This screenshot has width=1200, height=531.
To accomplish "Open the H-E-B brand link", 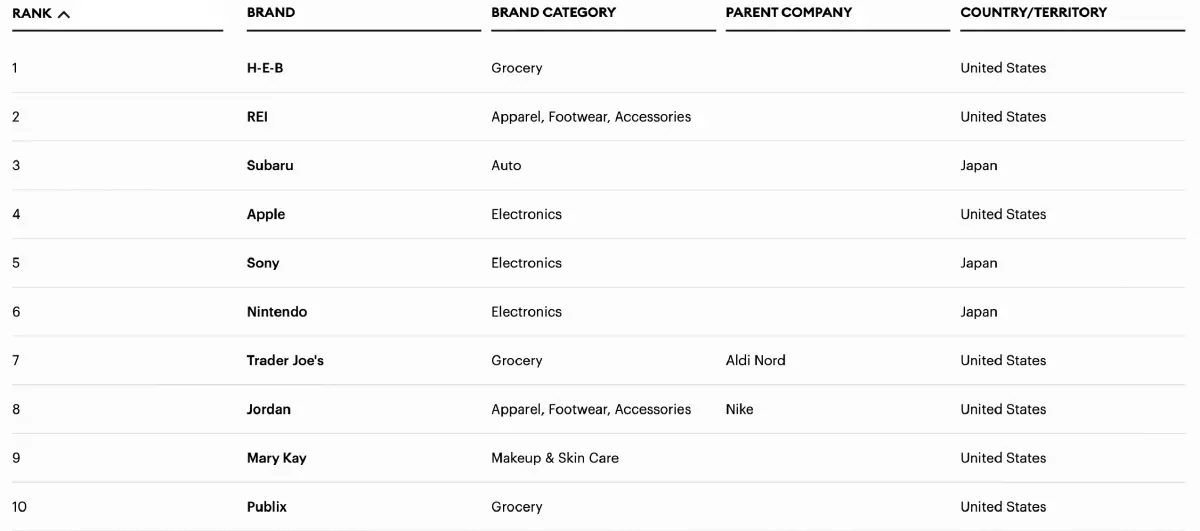I will click(265, 68).
